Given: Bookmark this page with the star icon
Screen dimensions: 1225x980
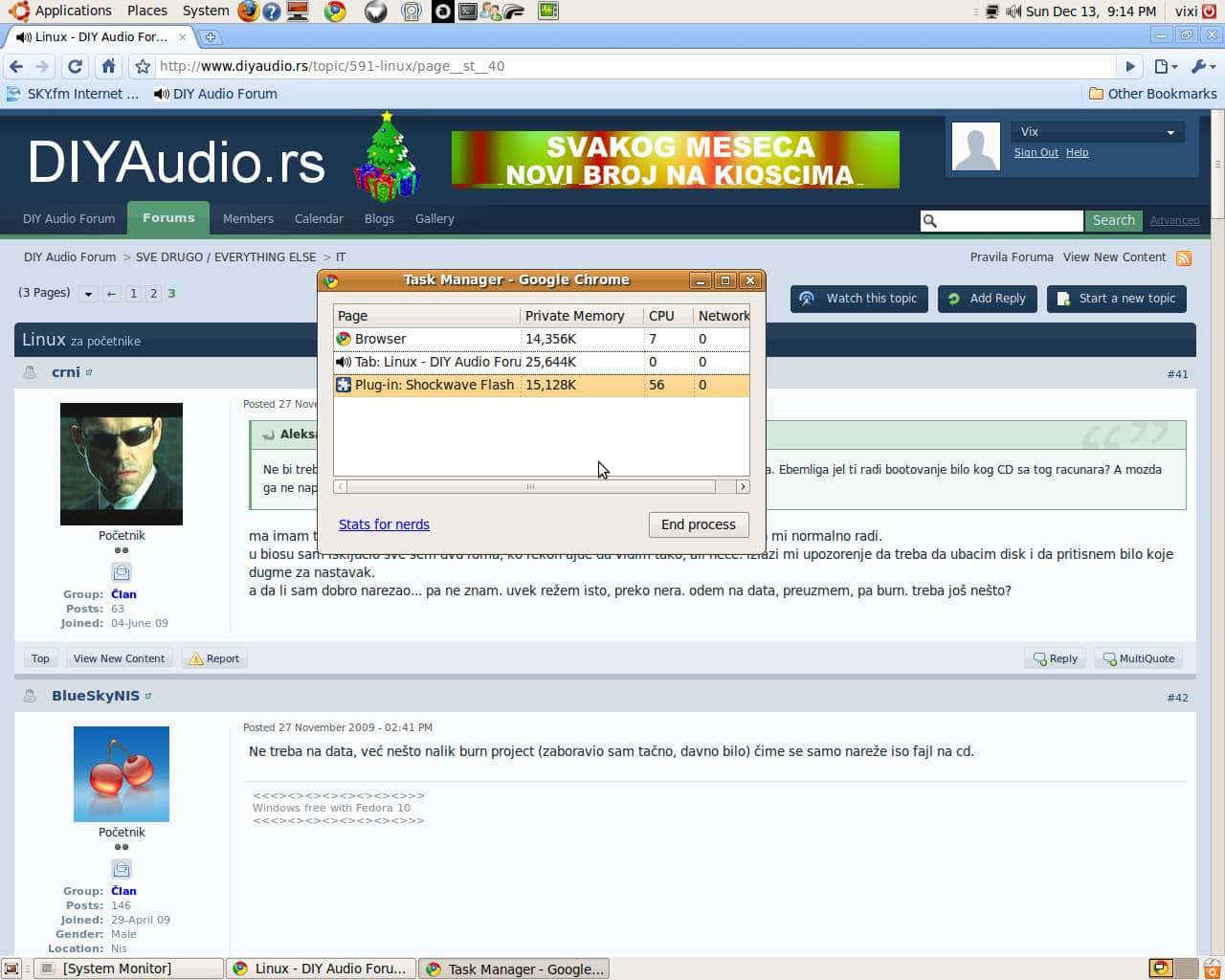Looking at the screenshot, I should coord(143,66).
